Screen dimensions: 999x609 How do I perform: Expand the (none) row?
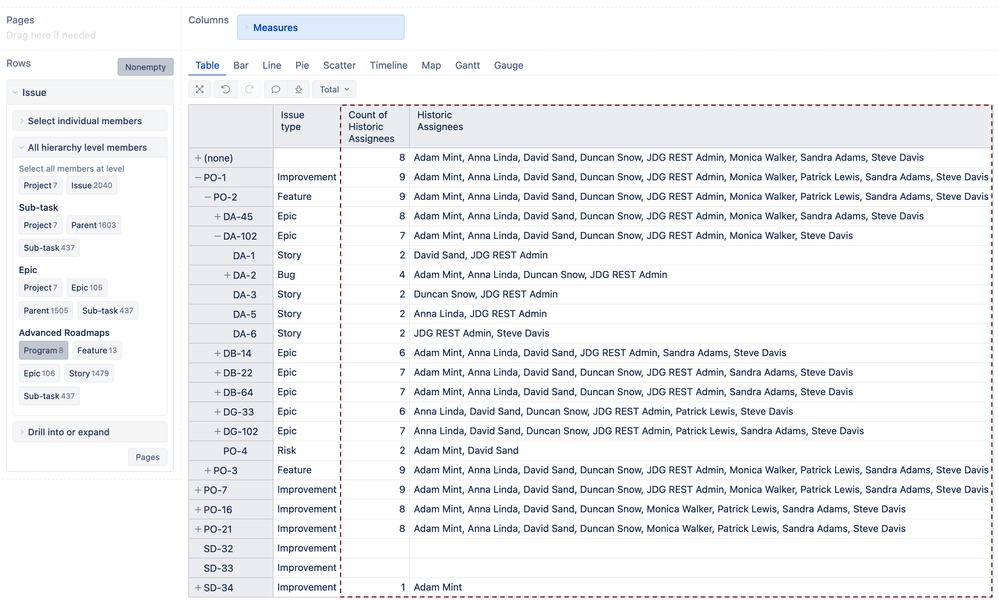click(198, 158)
